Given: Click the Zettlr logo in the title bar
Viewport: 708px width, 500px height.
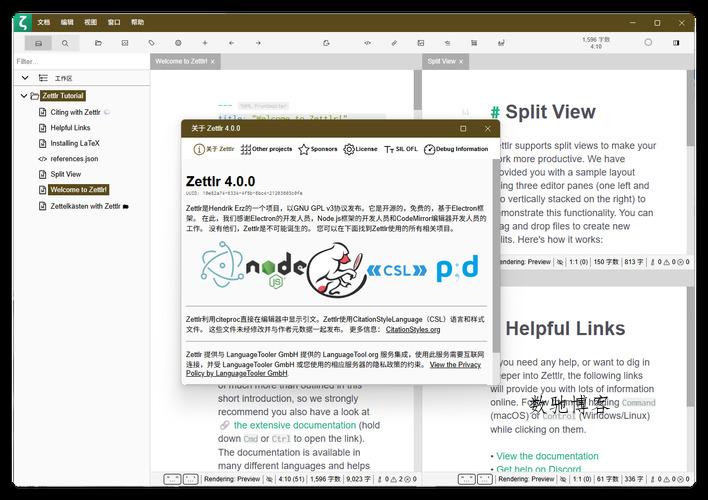Looking at the screenshot, I should coord(23,22).
